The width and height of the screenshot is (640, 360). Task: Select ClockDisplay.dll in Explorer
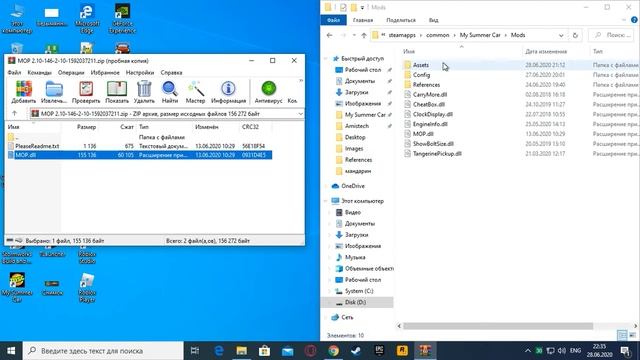(433, 114)
